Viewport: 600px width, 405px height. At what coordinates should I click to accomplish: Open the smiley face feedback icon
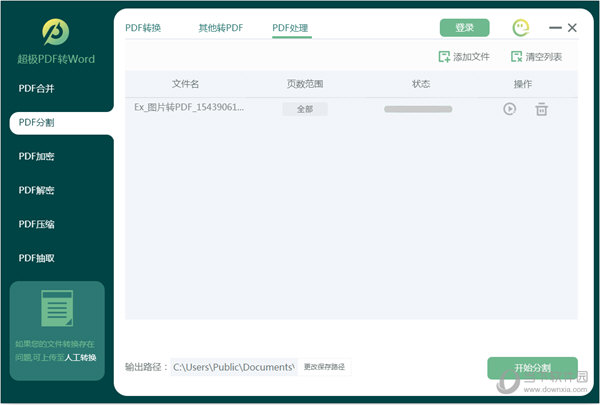tap(520, 28)
